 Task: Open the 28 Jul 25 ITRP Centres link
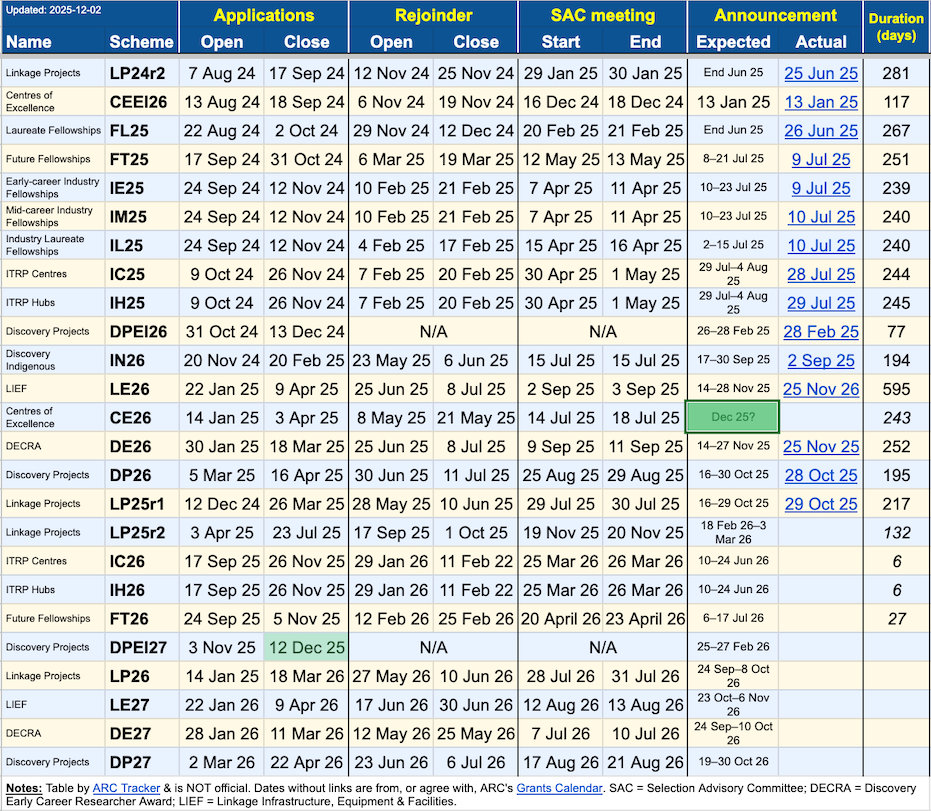[x=820, y=275]
